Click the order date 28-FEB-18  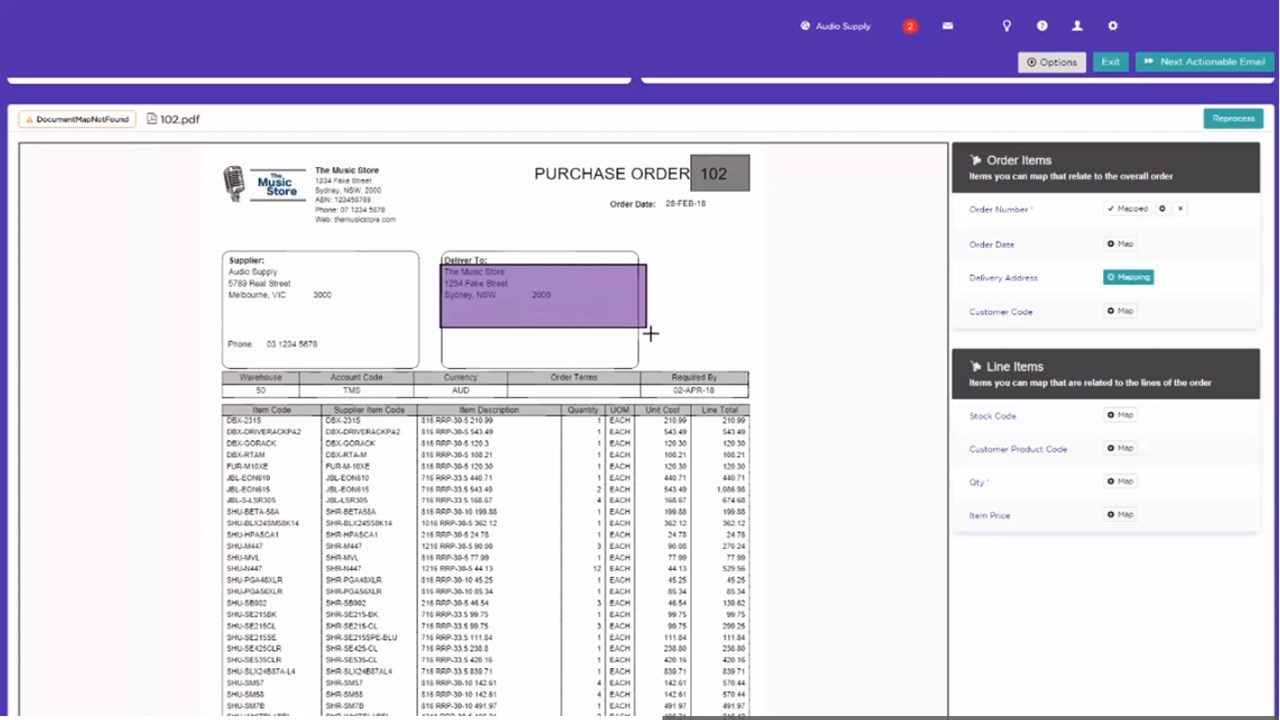point(685,204)
